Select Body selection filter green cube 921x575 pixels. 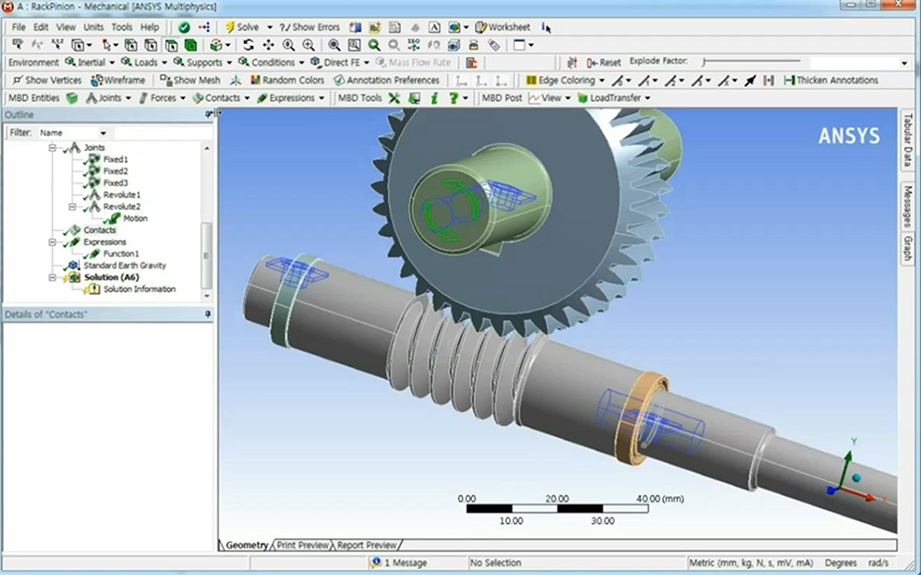click(x=191, y=45)
